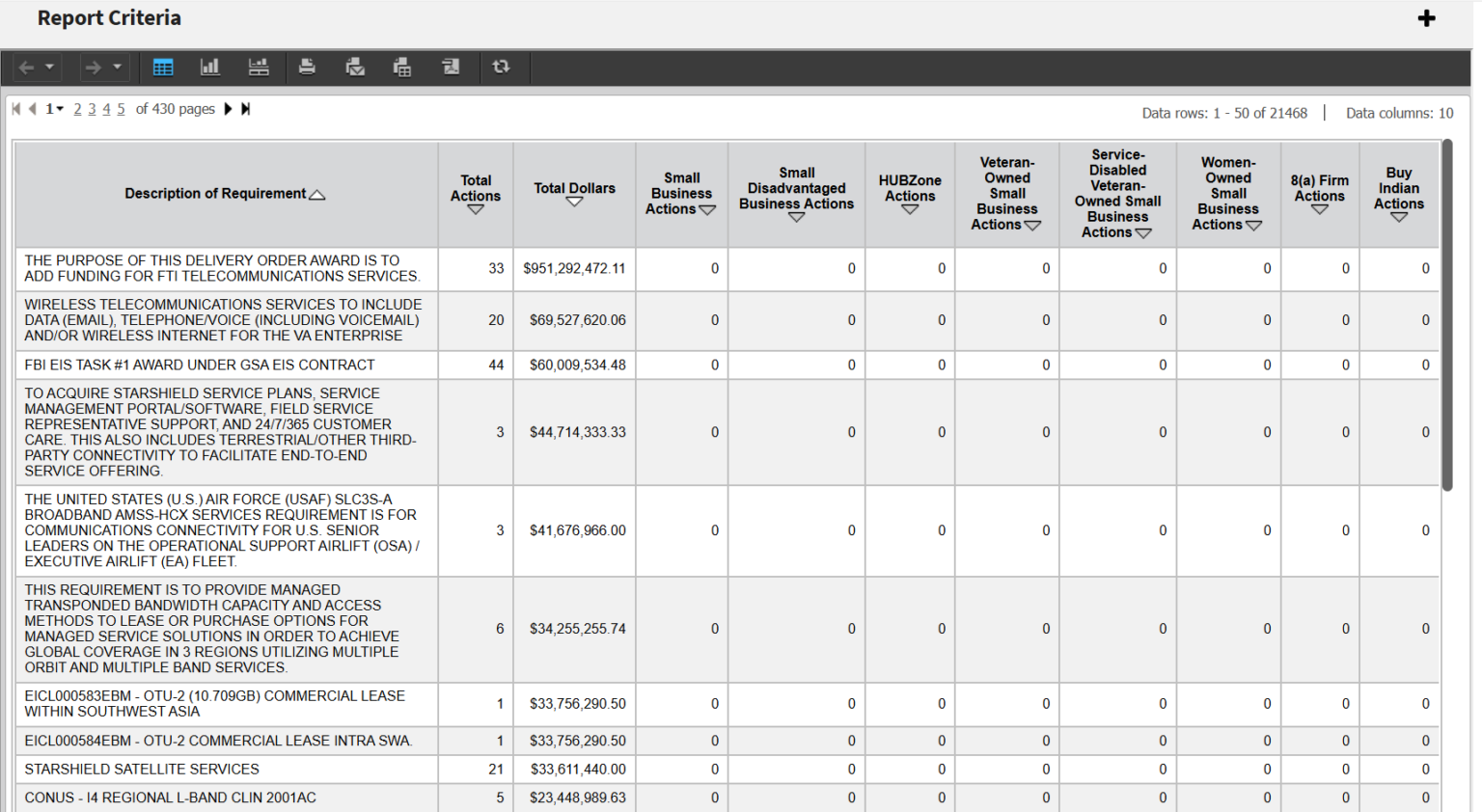Switch to Graph view icon
This screenshot has width=1482, height=812.
pos(209,67)
